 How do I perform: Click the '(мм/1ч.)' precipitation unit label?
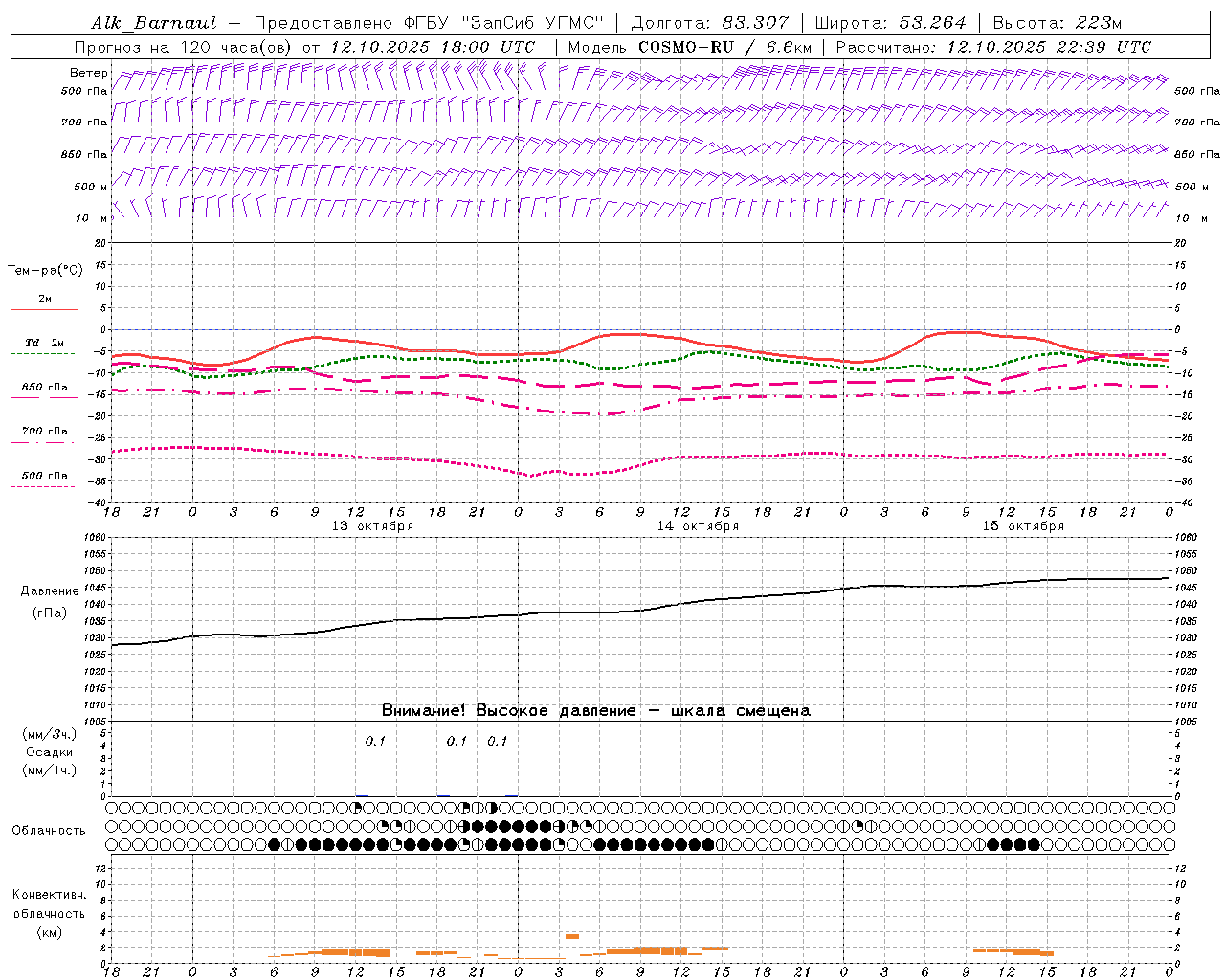pyautogui.click(x=50, y=770)
